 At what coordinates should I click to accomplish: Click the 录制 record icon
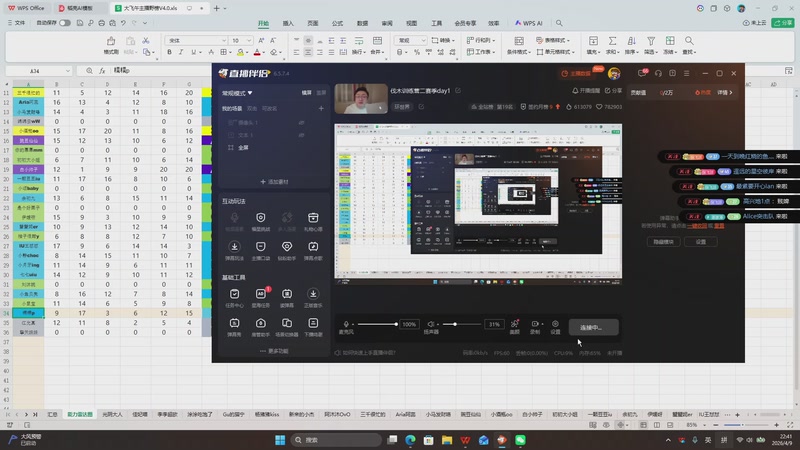coord(535,324)
